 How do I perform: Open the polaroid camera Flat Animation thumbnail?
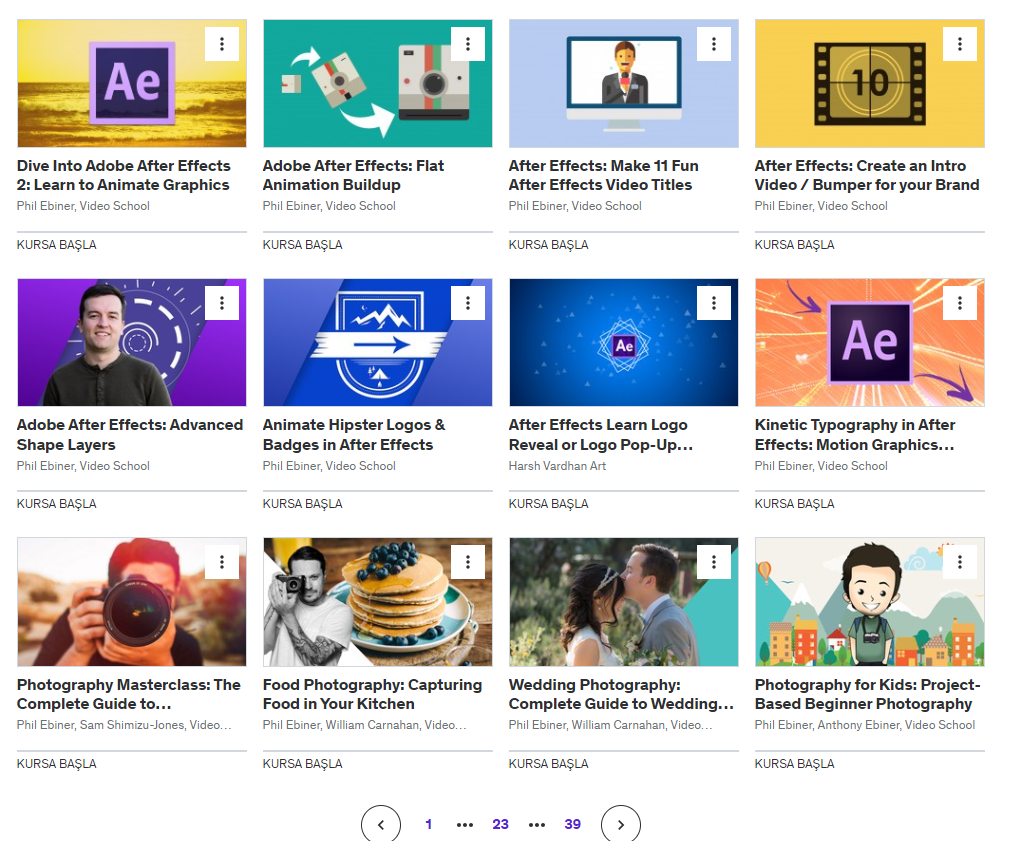tap(378, 83)
